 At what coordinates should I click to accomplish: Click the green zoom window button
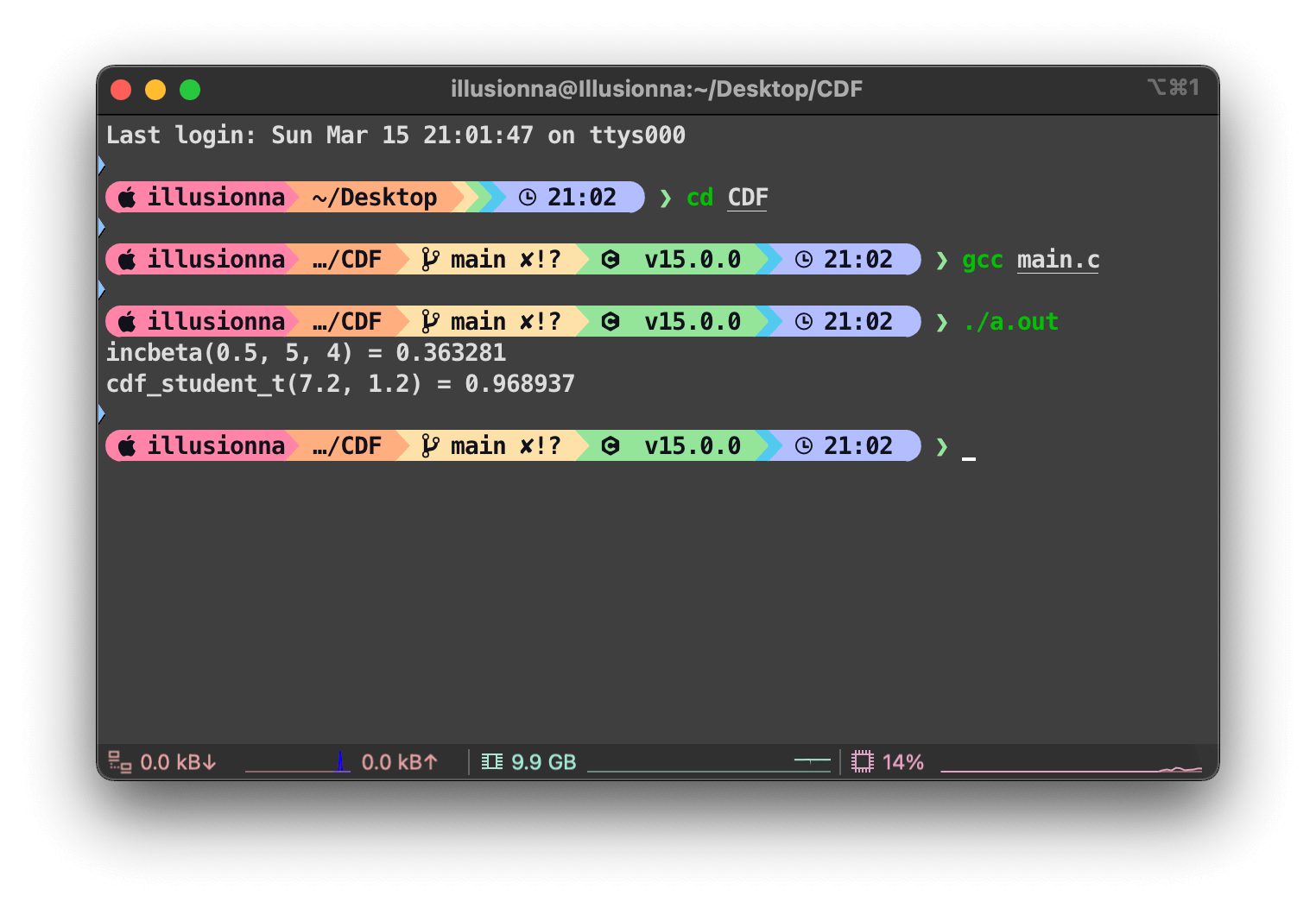(190, 90)
